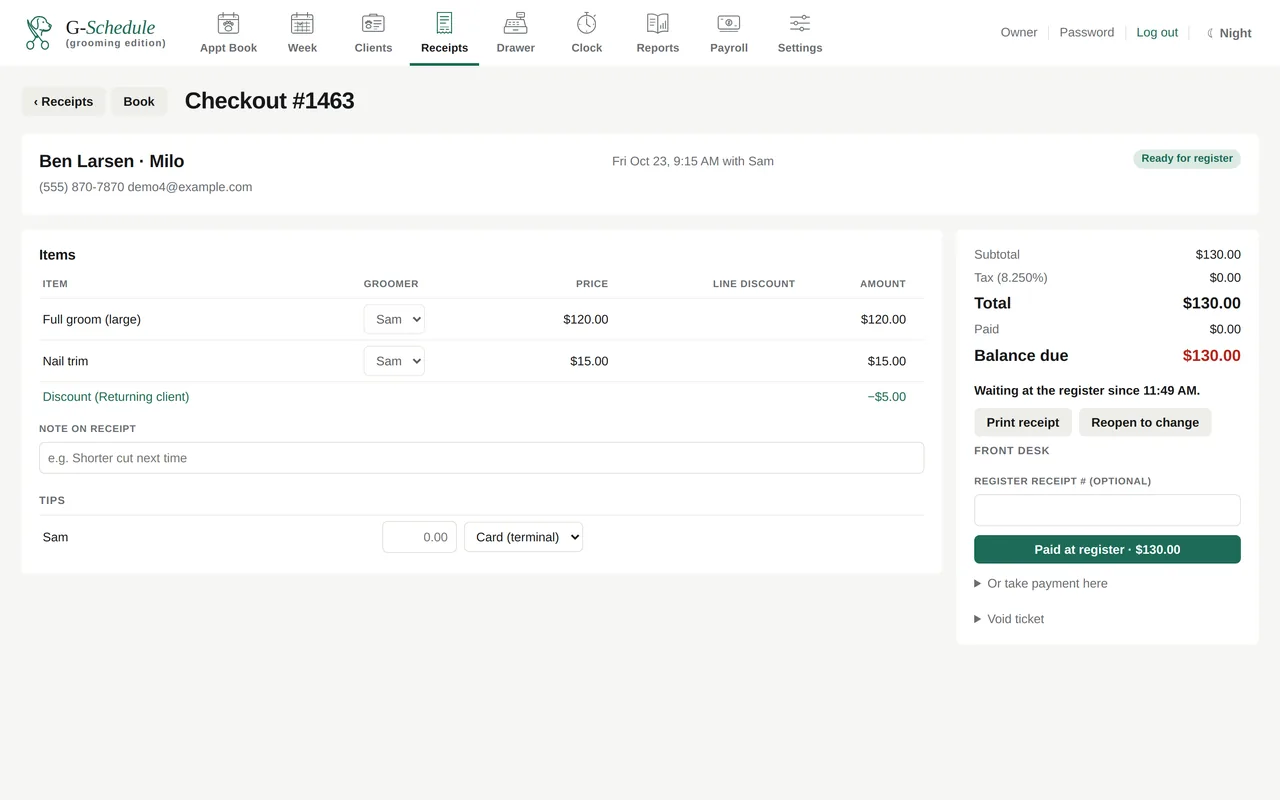Click the Owner link

click(x=1019, y=33)
